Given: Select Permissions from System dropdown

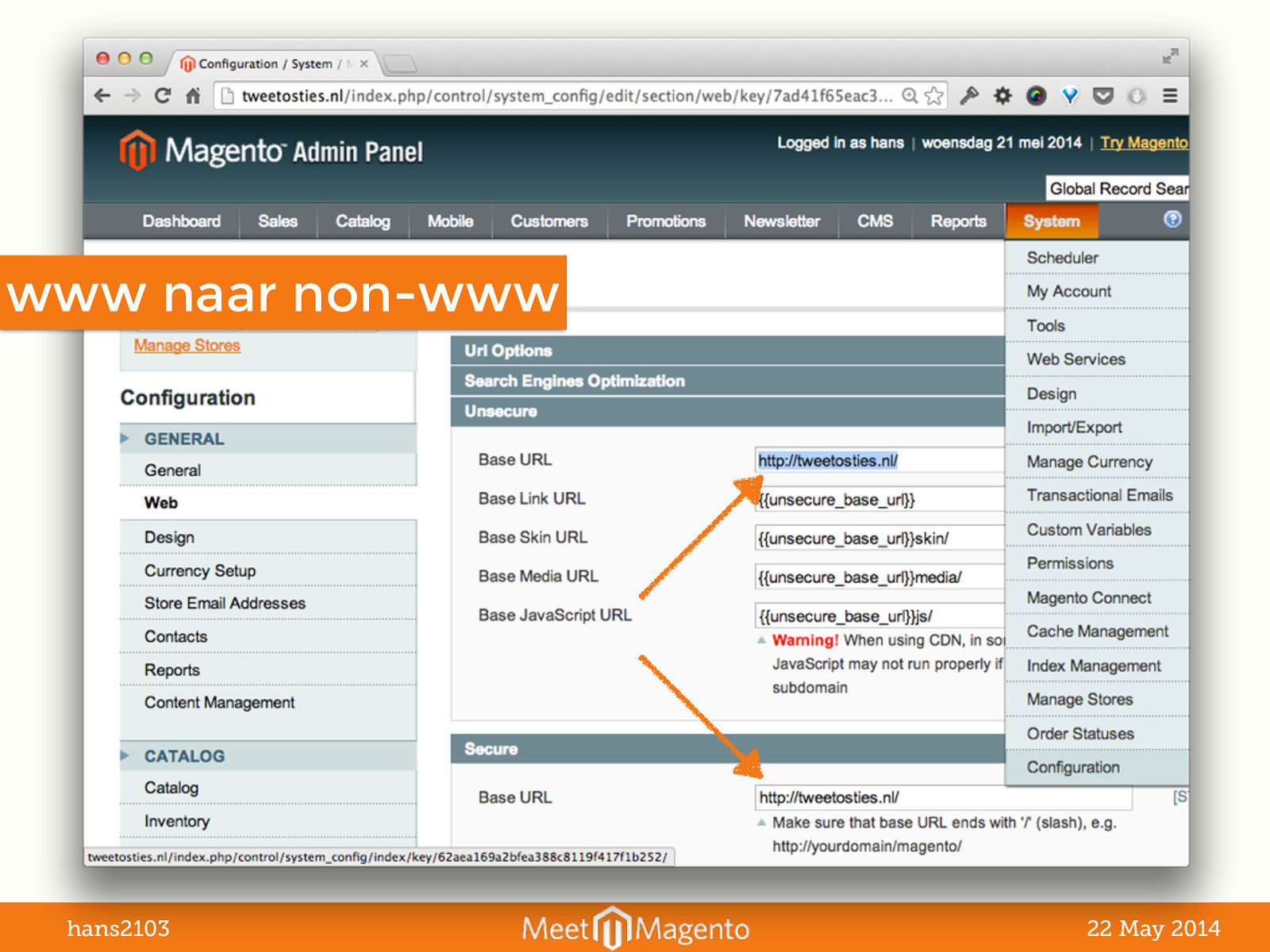Looking at the screenshot, I should pos(1097,563).
